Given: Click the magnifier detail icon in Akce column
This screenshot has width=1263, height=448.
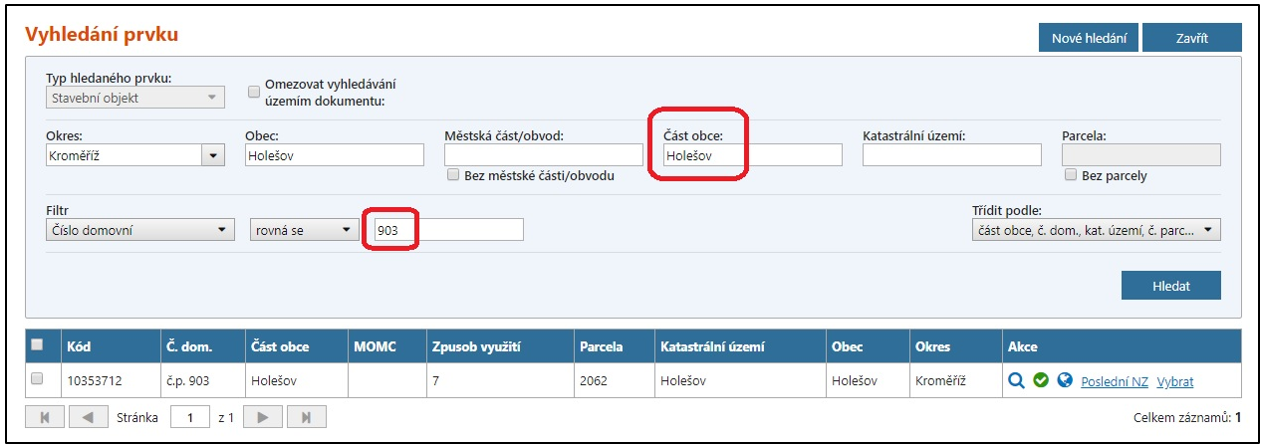Looking at the screenshot, I should [1016, 381].
